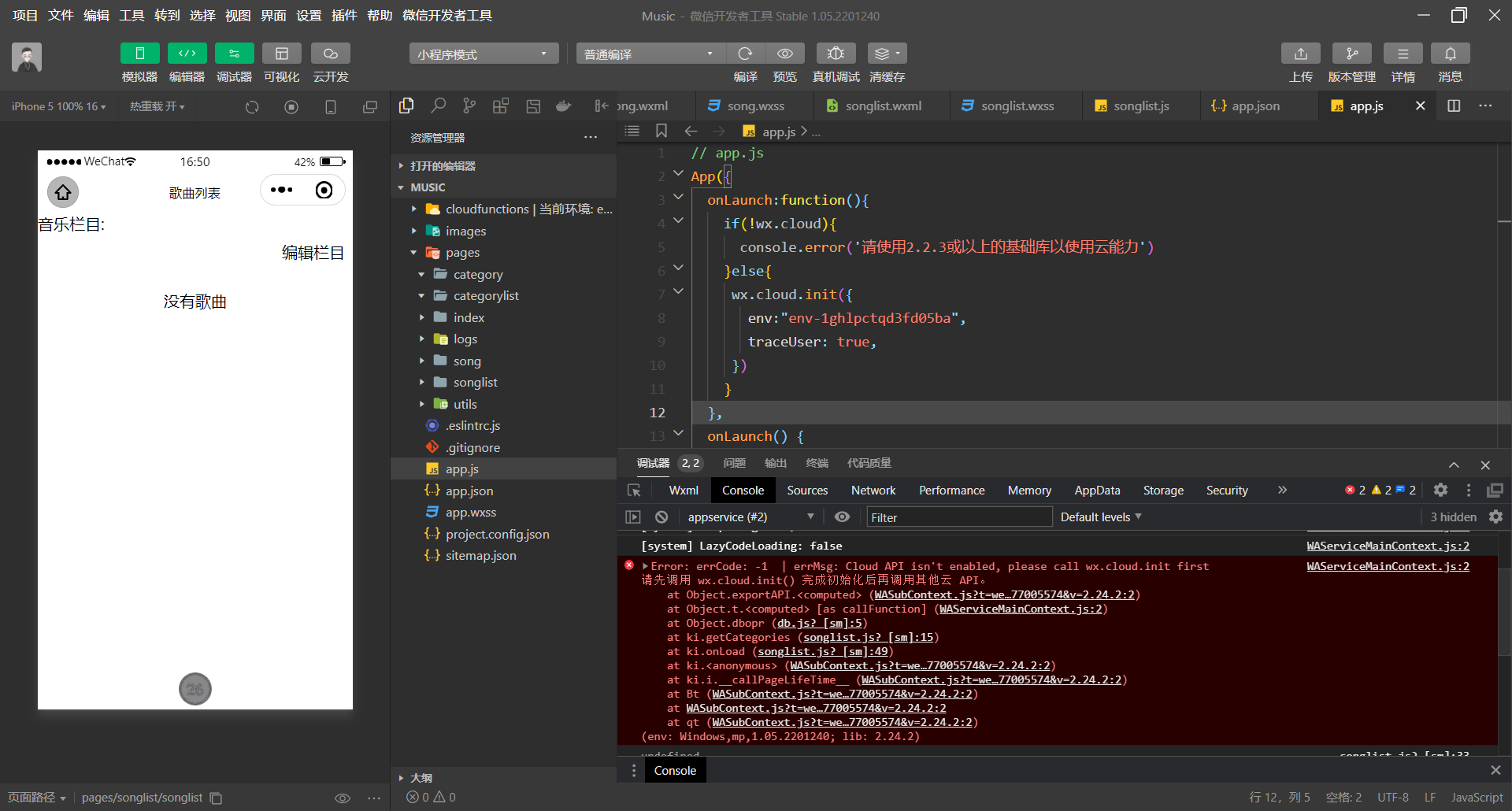Click the console Filter input field
The height and width of the screenshot is (811, 1512).
click(x=958, y=517)
